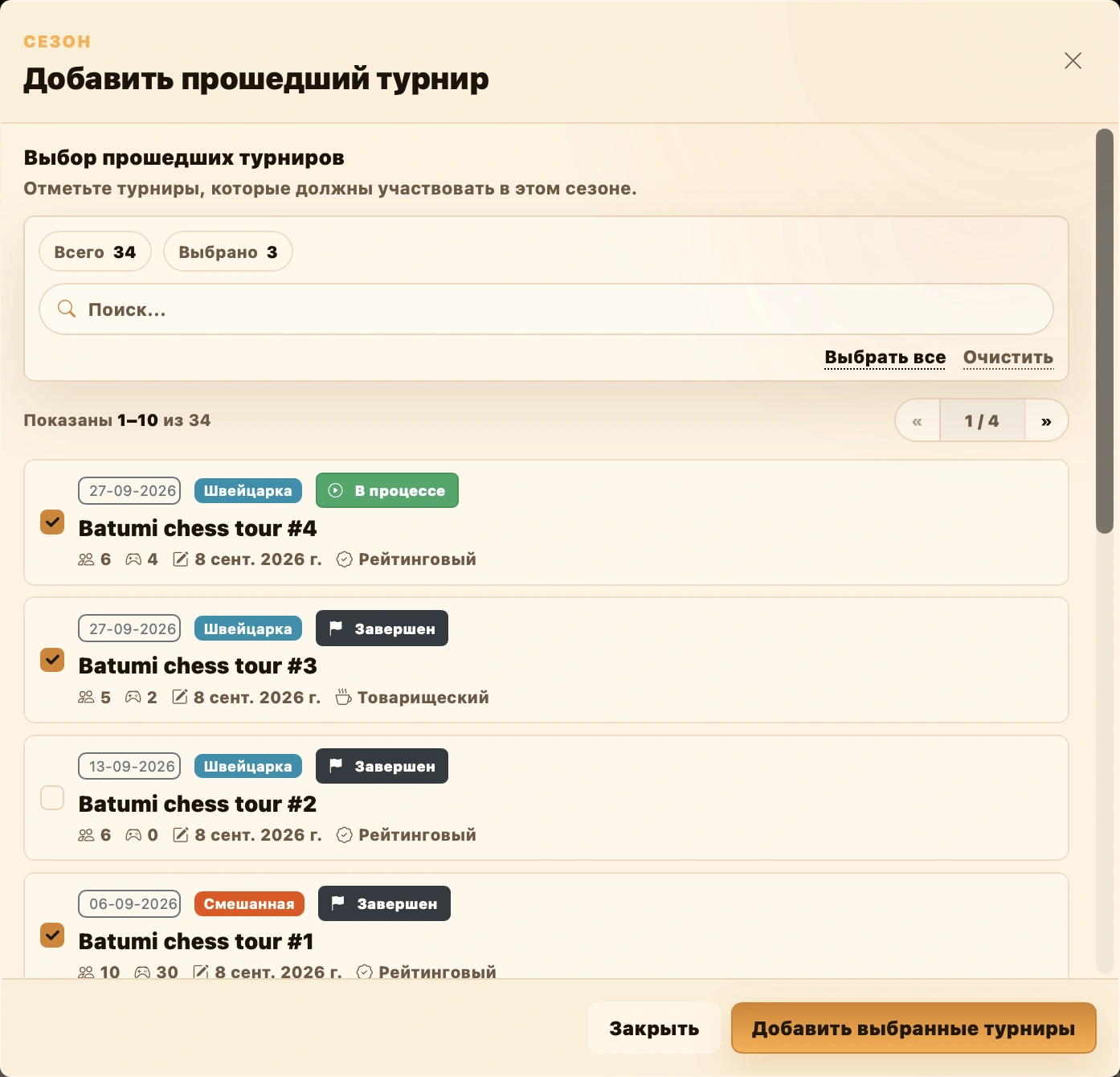This screenshot has height=1077, width=1120.
Task: Click players icon on Batumi chess tour #2
Action: click(86, 835)
